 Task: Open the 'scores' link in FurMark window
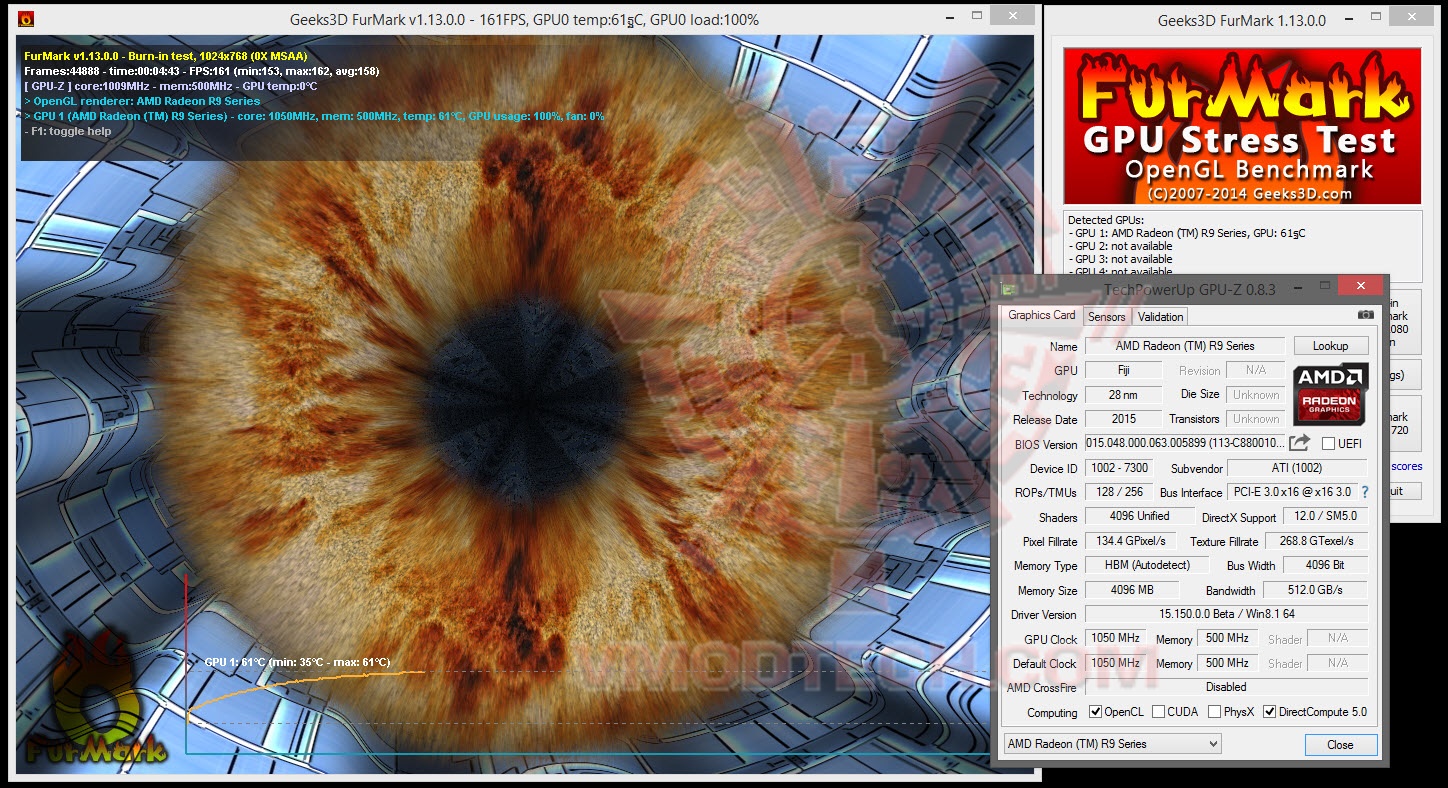point(1406,466)
